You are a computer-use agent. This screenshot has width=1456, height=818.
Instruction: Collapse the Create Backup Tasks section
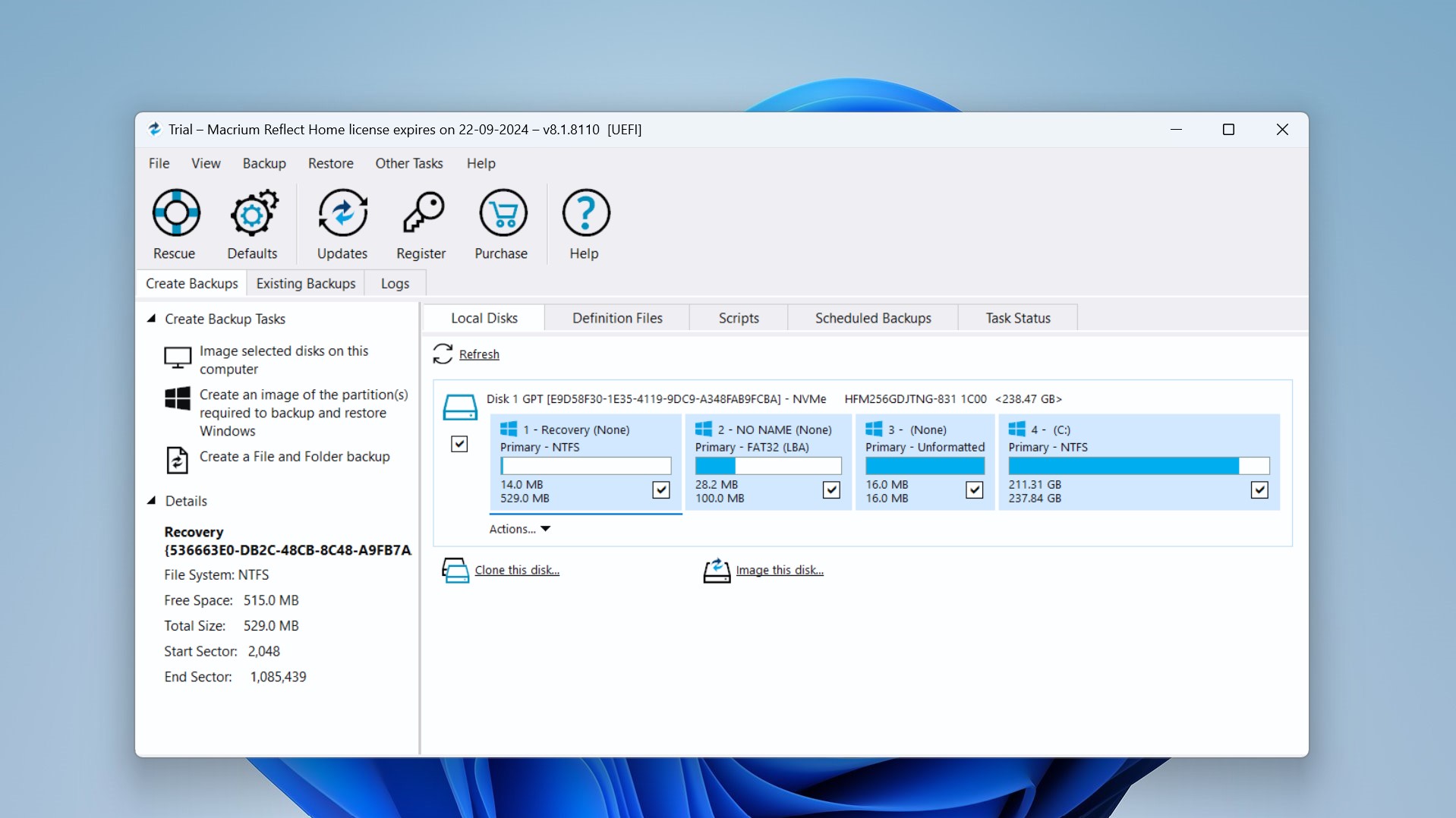tap(151, 319)
